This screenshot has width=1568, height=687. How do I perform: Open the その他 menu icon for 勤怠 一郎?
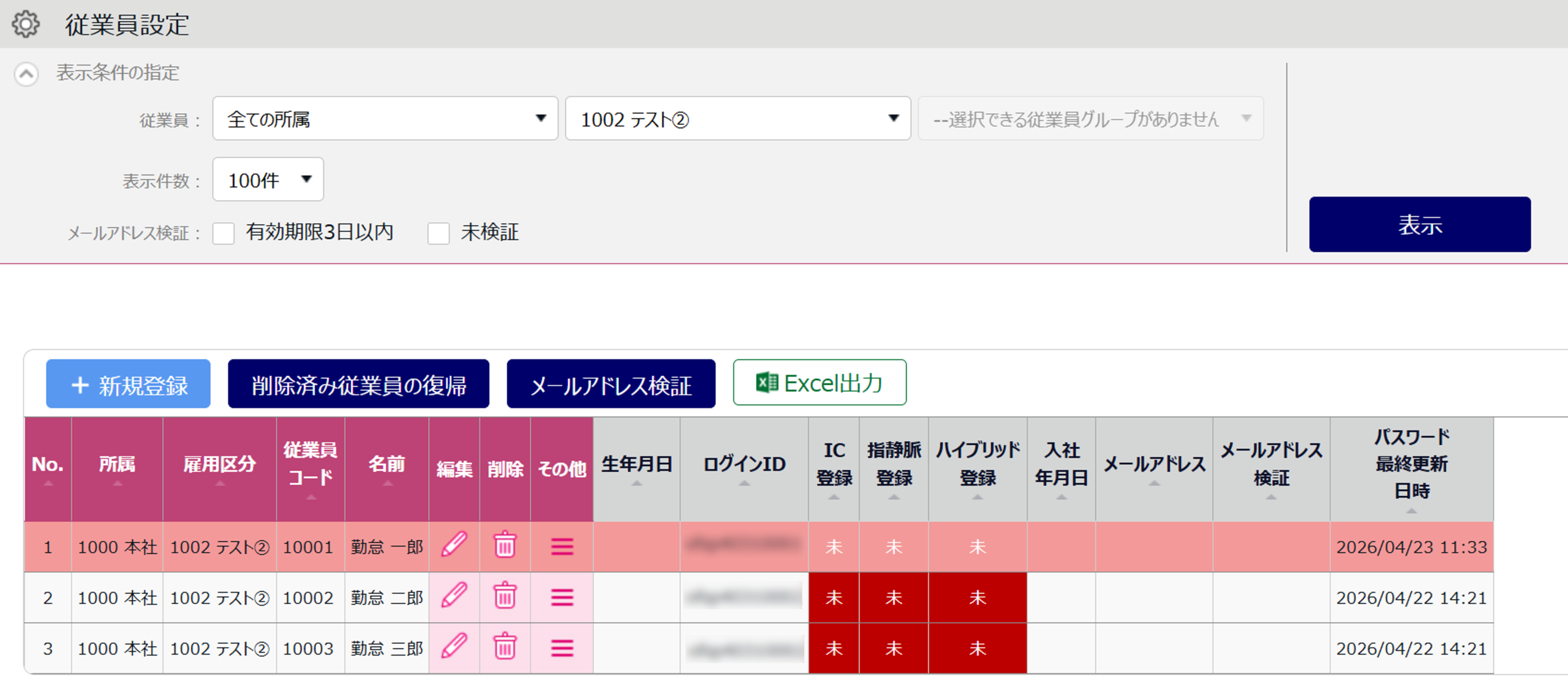(562, 546)
